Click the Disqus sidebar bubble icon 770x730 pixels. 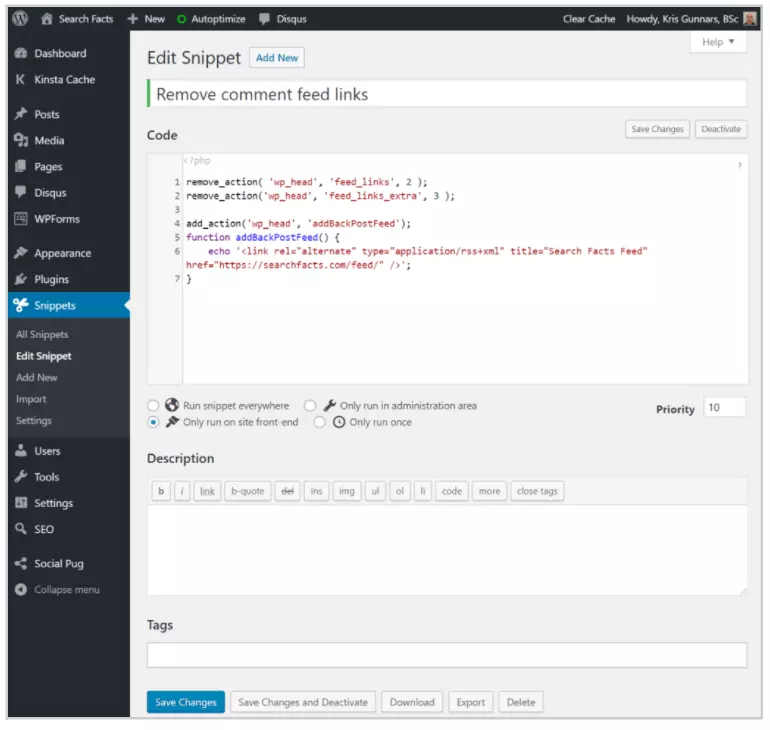(x=21, y=192)
